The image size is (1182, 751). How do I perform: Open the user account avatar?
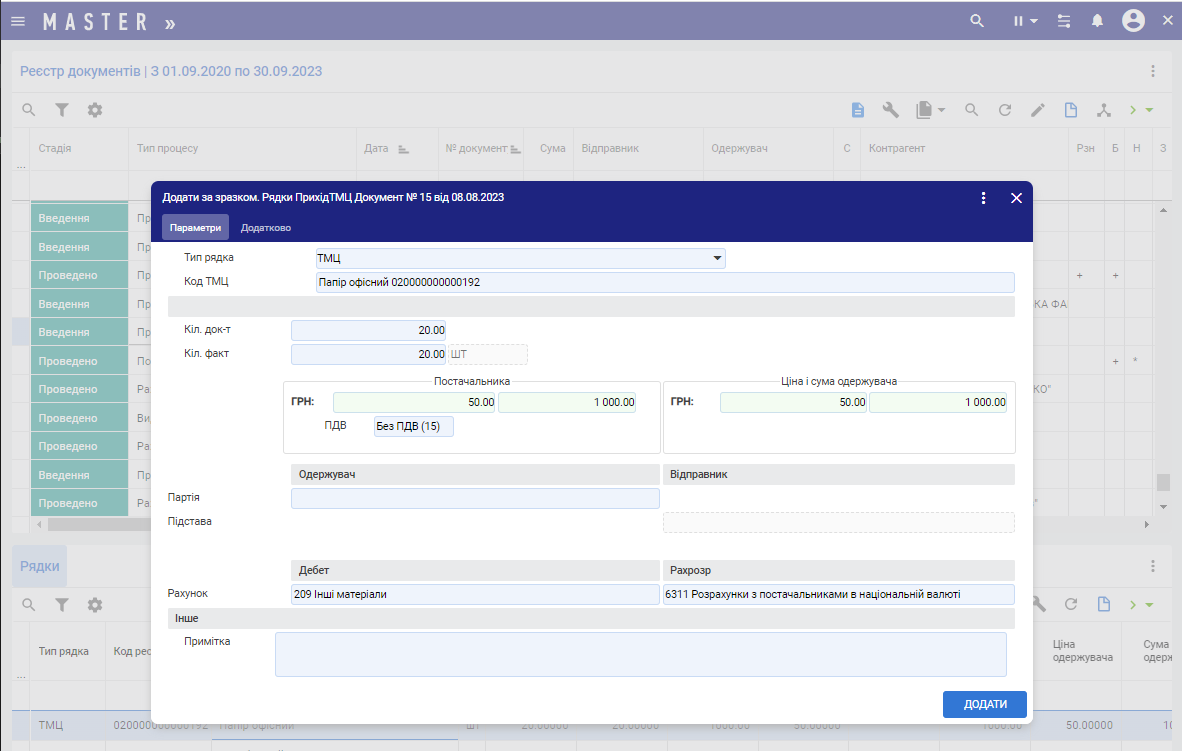tap(1133, 21)
